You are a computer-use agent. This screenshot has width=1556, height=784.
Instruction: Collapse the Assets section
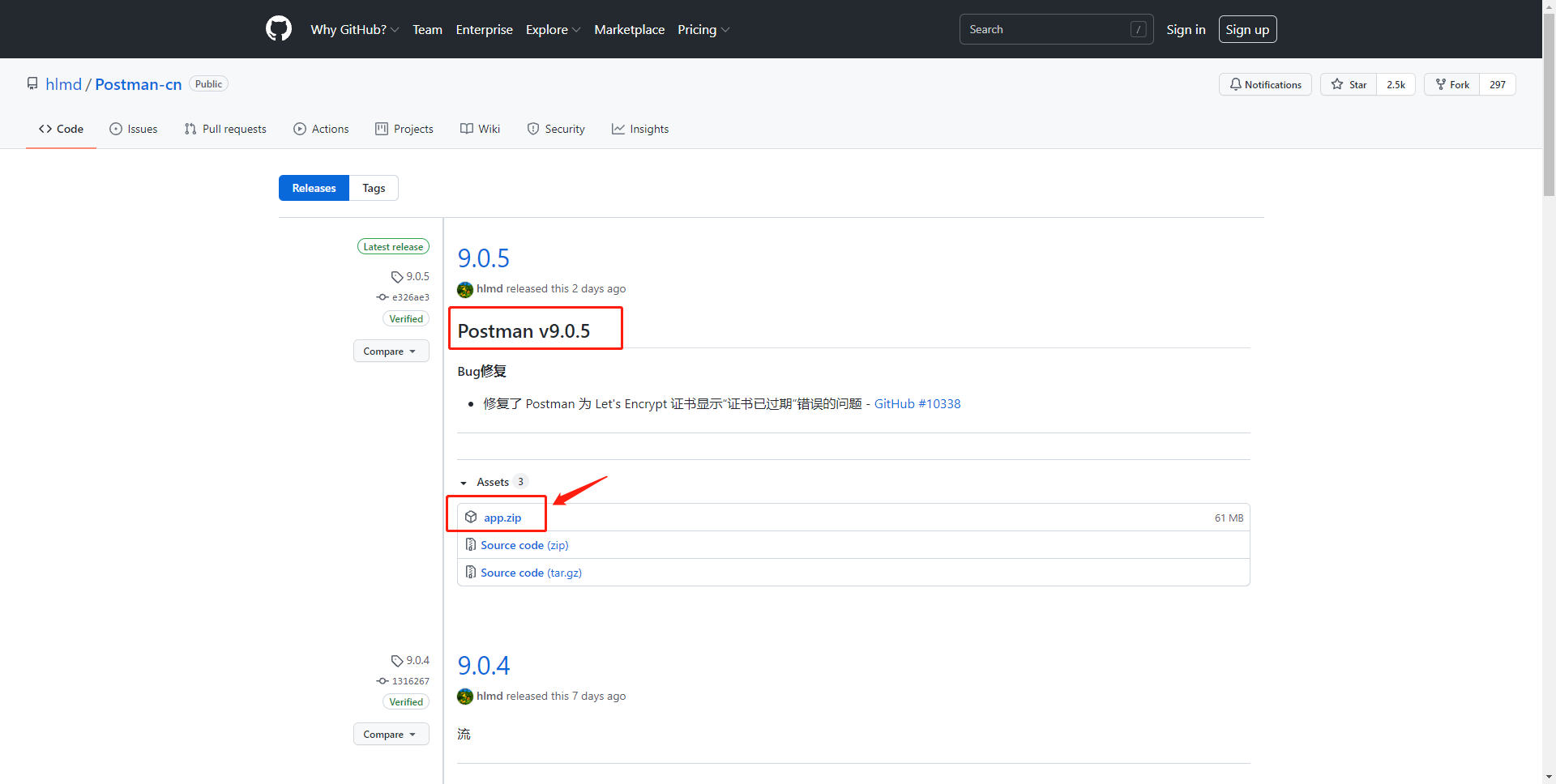tap(493, 482)
